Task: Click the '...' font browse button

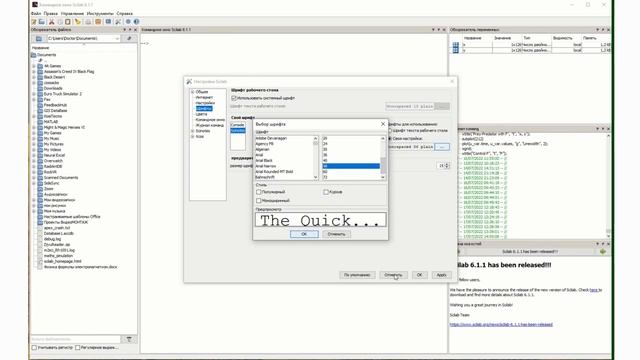Action: click(x=442, y=147)
